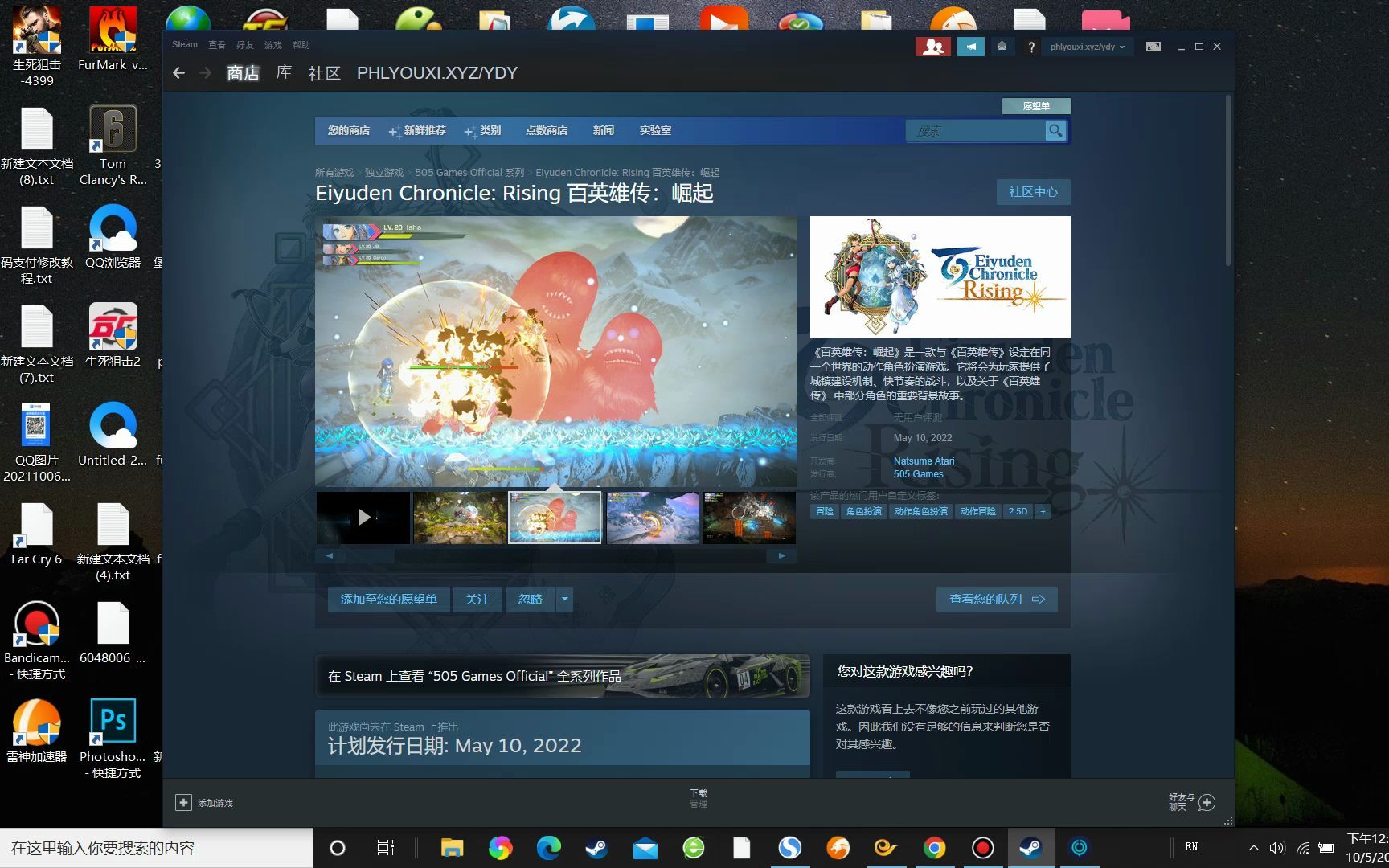
Task: Open the 好友 menu
Action: coord(245,45)
